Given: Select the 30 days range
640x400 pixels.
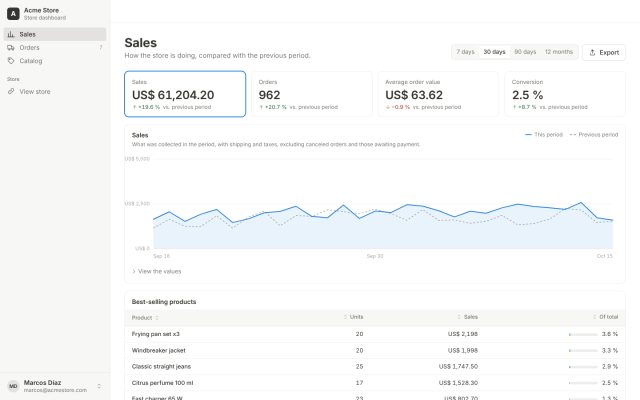Looking at the screenshot, I should pyautogui.click(x=494, y=52).
